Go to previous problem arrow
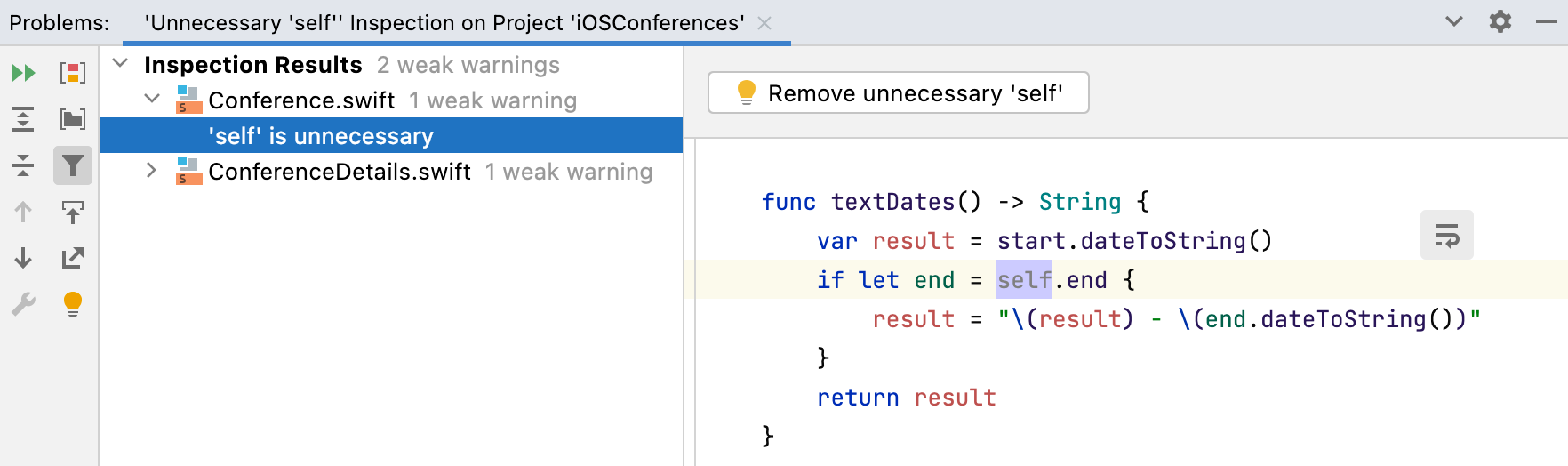Image resolution: width=1568 pixels, height=466 pixels. coord(23,212)
